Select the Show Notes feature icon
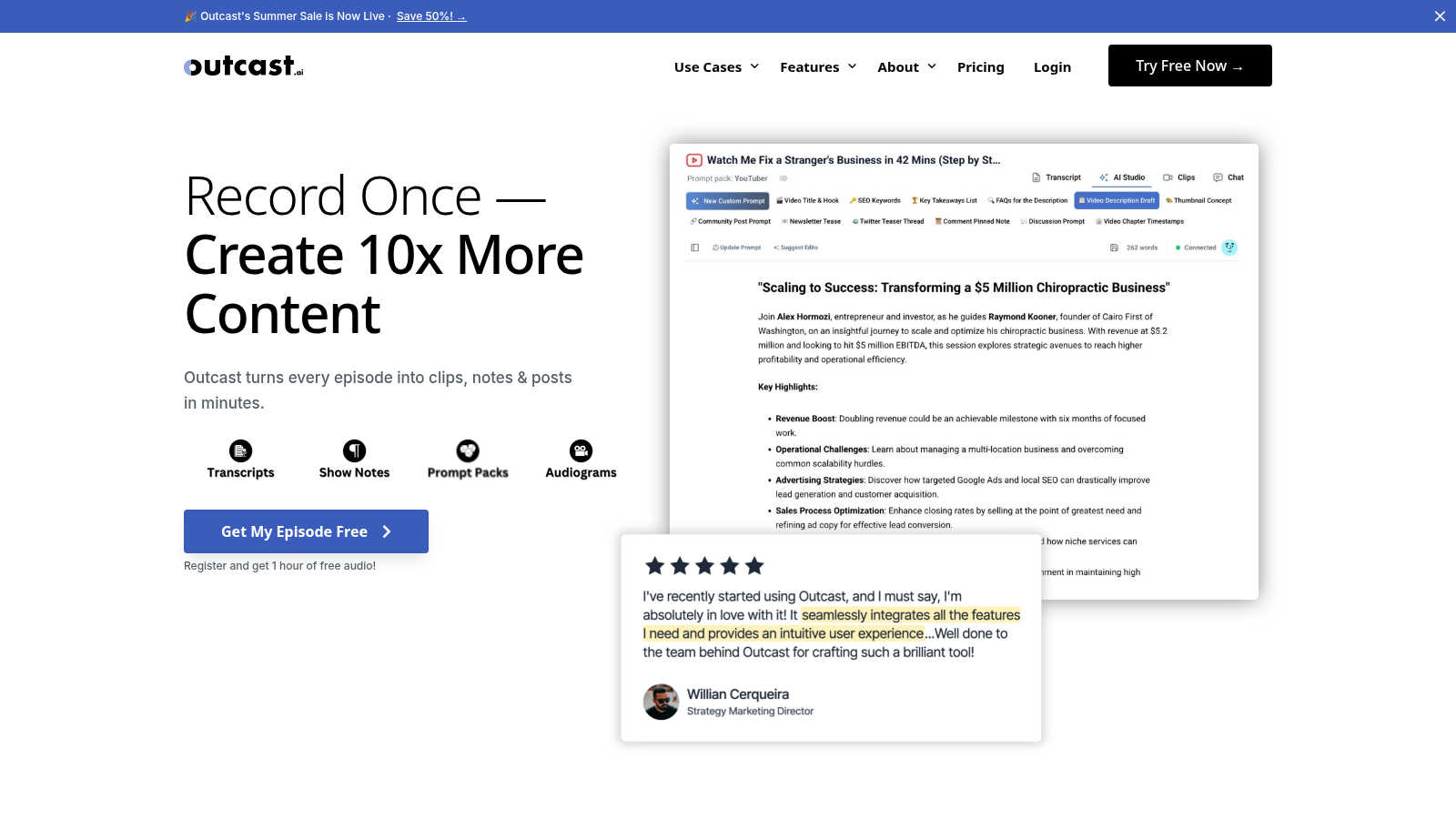Viewport: 1456px width, 819px height. [354, 450]
